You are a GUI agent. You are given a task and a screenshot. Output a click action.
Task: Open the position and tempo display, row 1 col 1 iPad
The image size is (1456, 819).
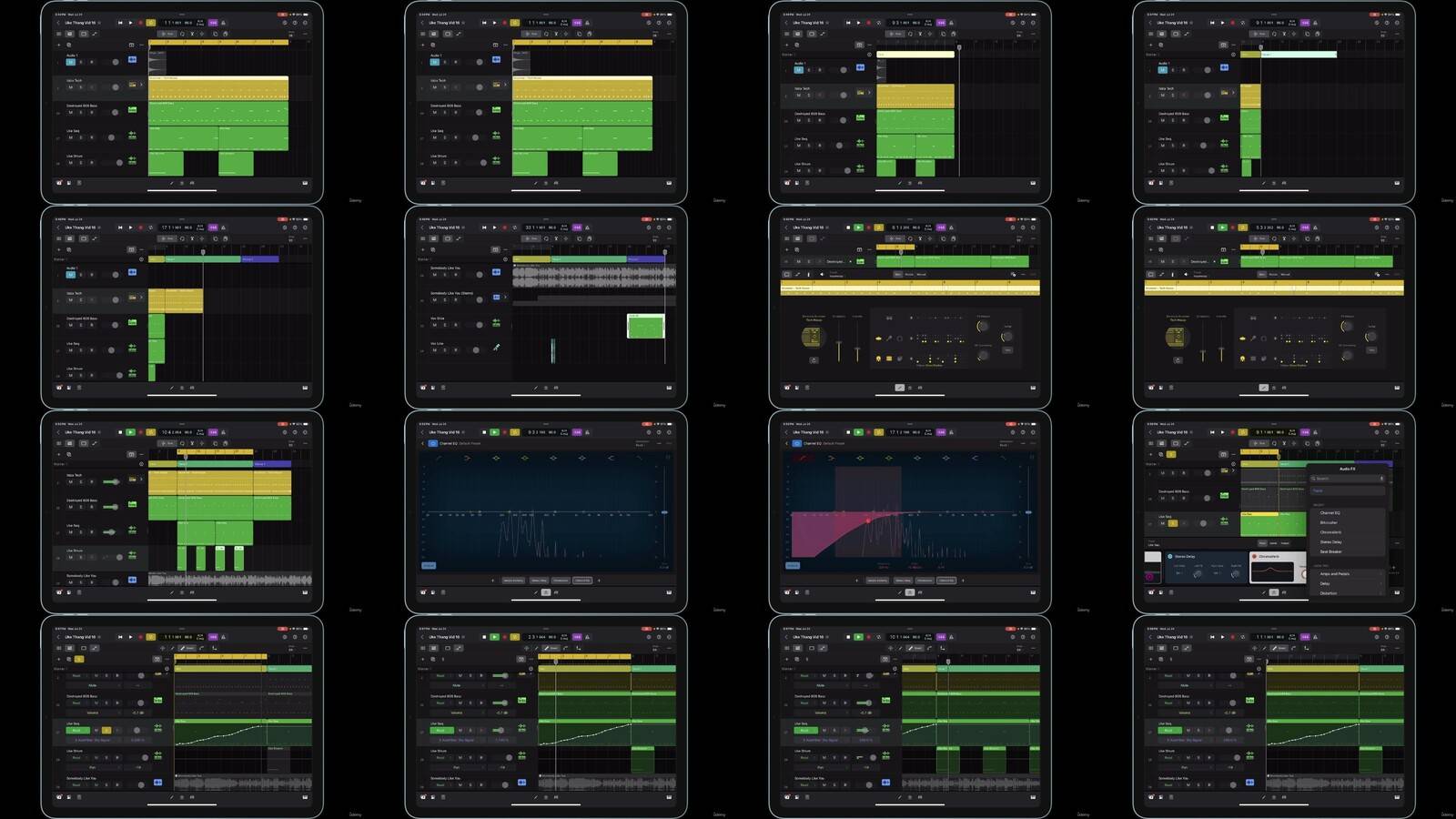point(184,23)
